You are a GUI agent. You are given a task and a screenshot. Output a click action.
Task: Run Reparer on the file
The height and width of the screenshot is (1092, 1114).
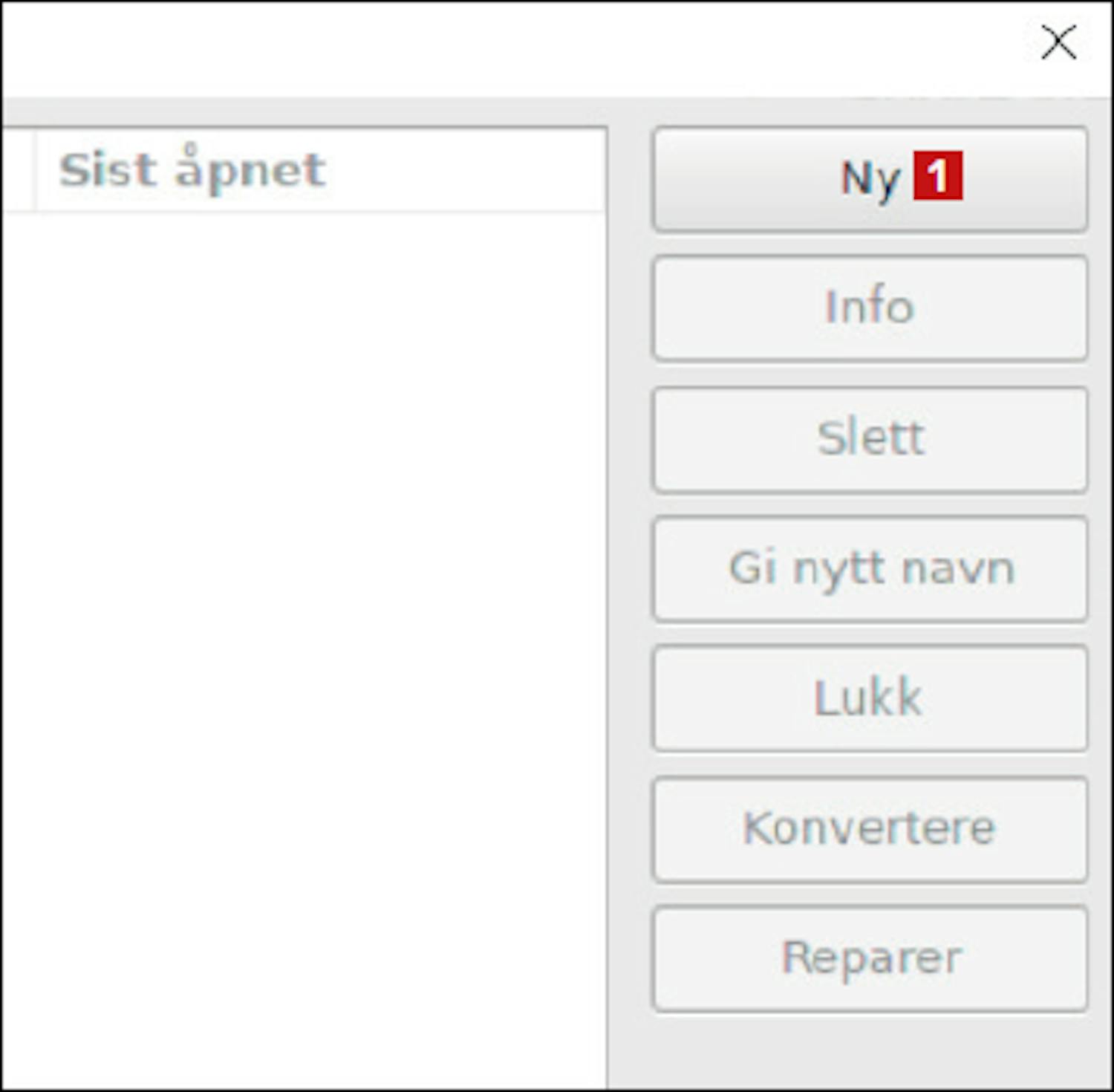870,958
